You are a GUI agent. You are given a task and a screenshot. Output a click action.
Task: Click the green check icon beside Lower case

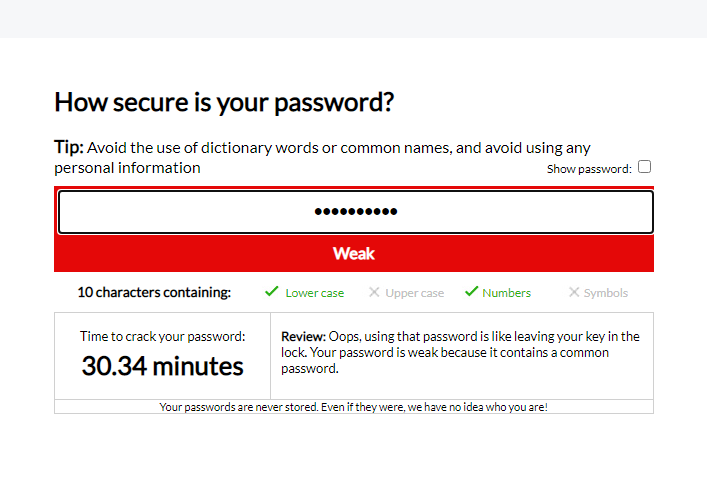tap(271, 292)
